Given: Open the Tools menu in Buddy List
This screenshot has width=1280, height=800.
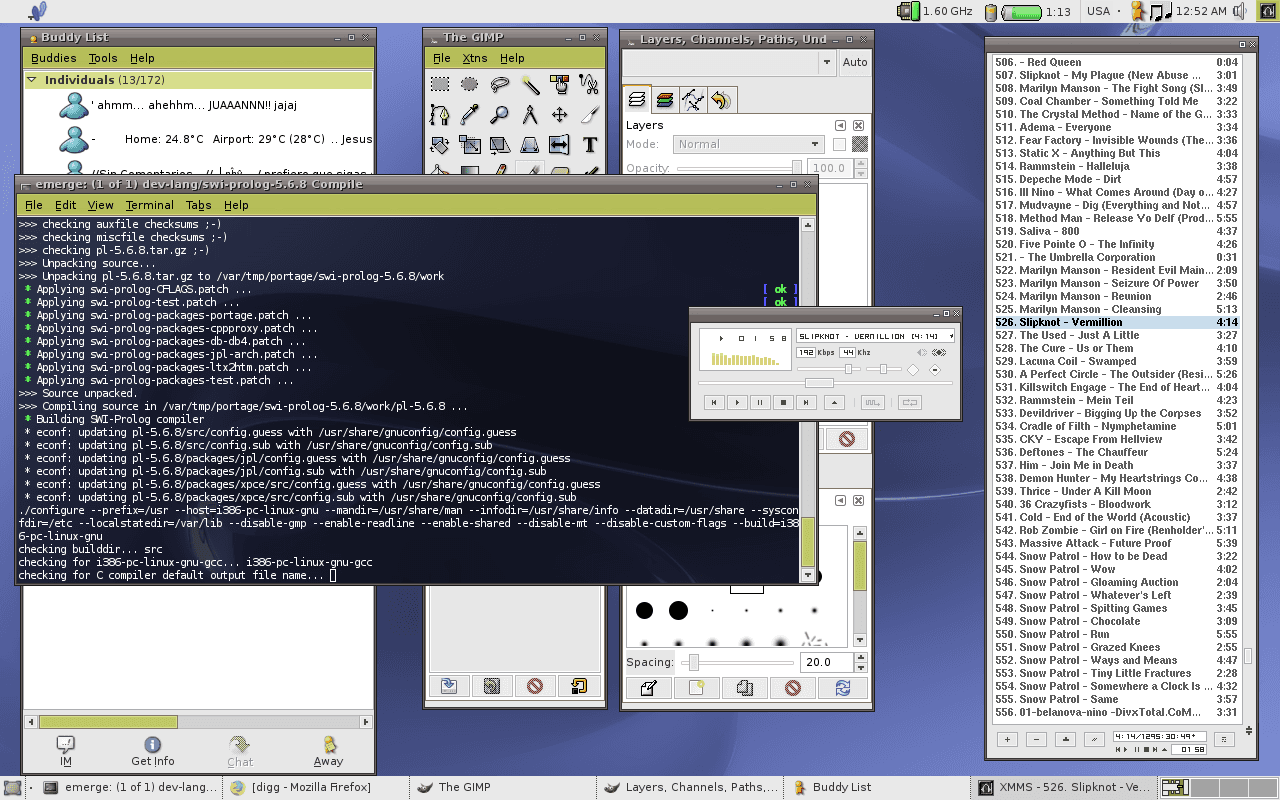Looking at the screenshot, I should (x=103, y=58).
